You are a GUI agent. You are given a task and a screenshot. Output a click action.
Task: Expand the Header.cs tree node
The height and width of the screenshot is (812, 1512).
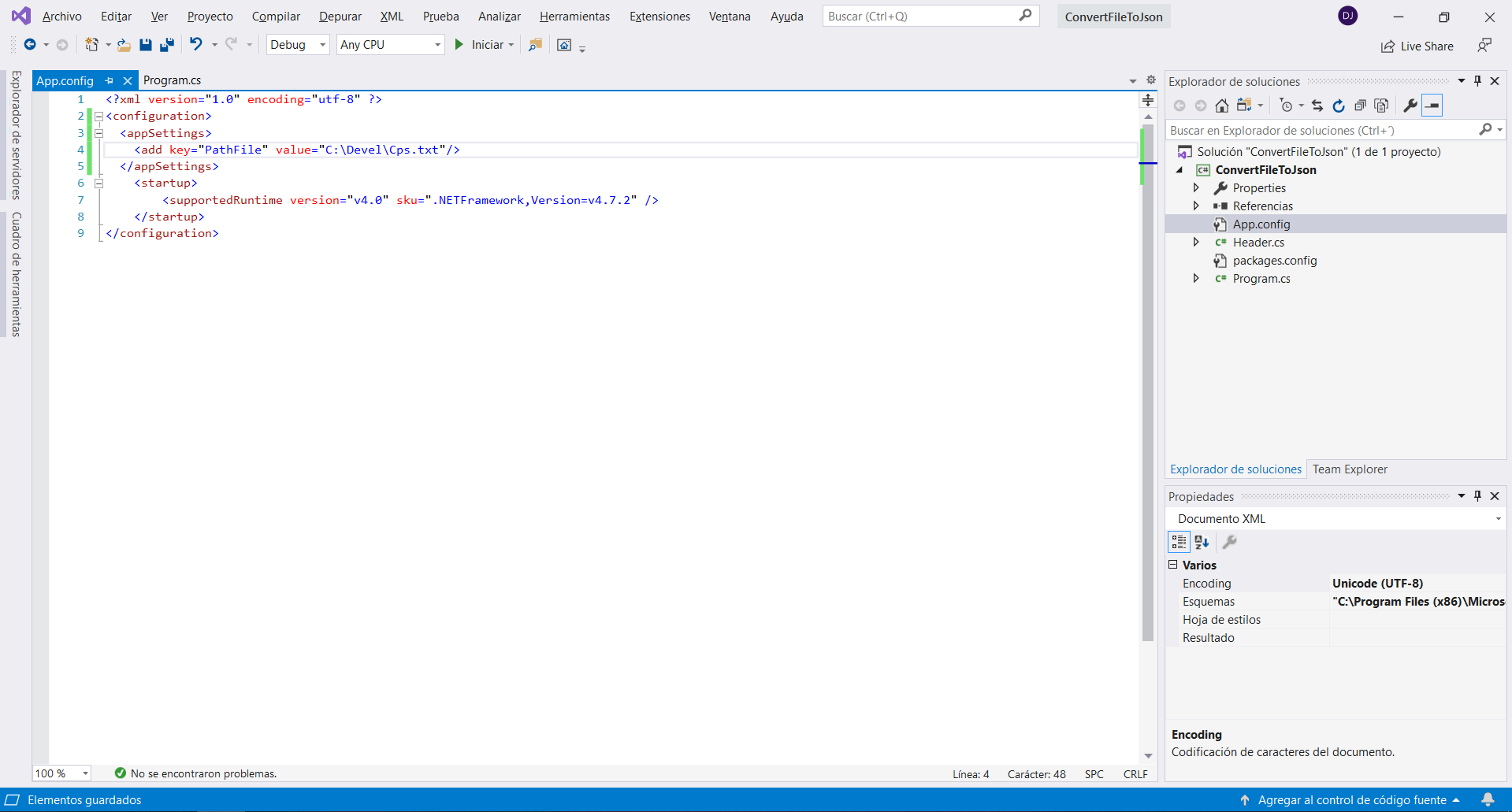click(1196, 243)
